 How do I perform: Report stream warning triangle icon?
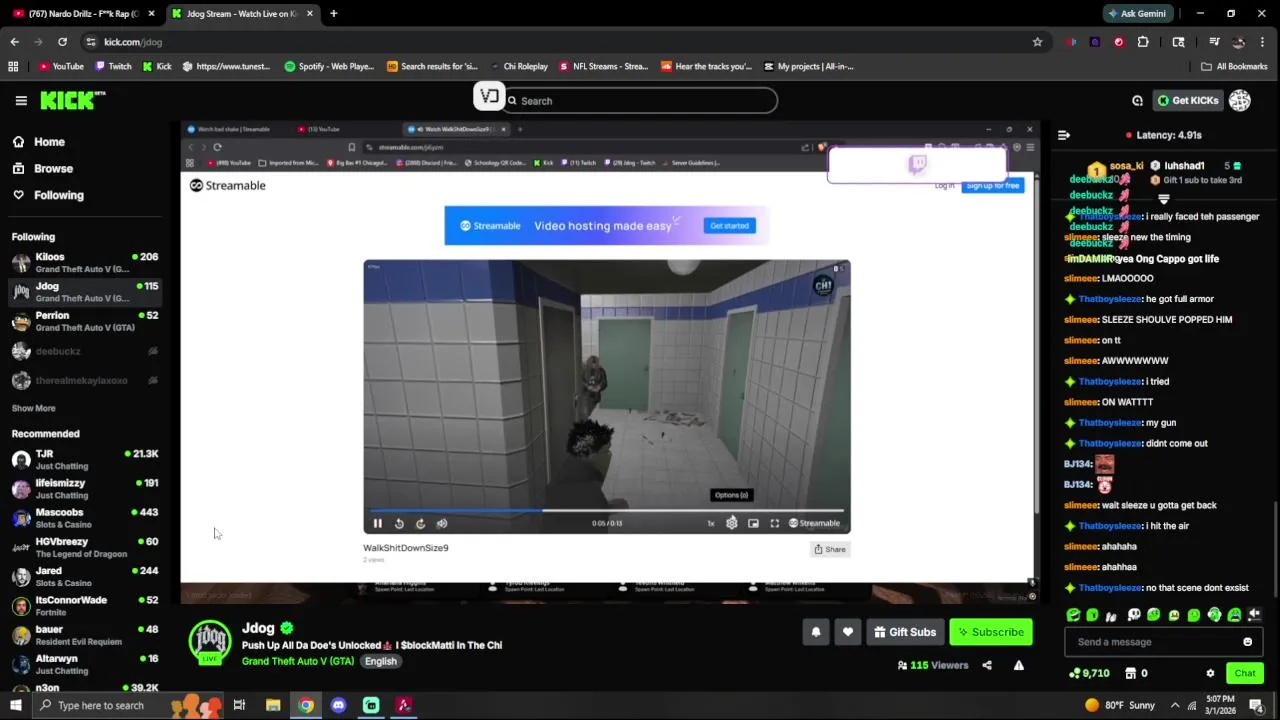[x=1019, y=665]
